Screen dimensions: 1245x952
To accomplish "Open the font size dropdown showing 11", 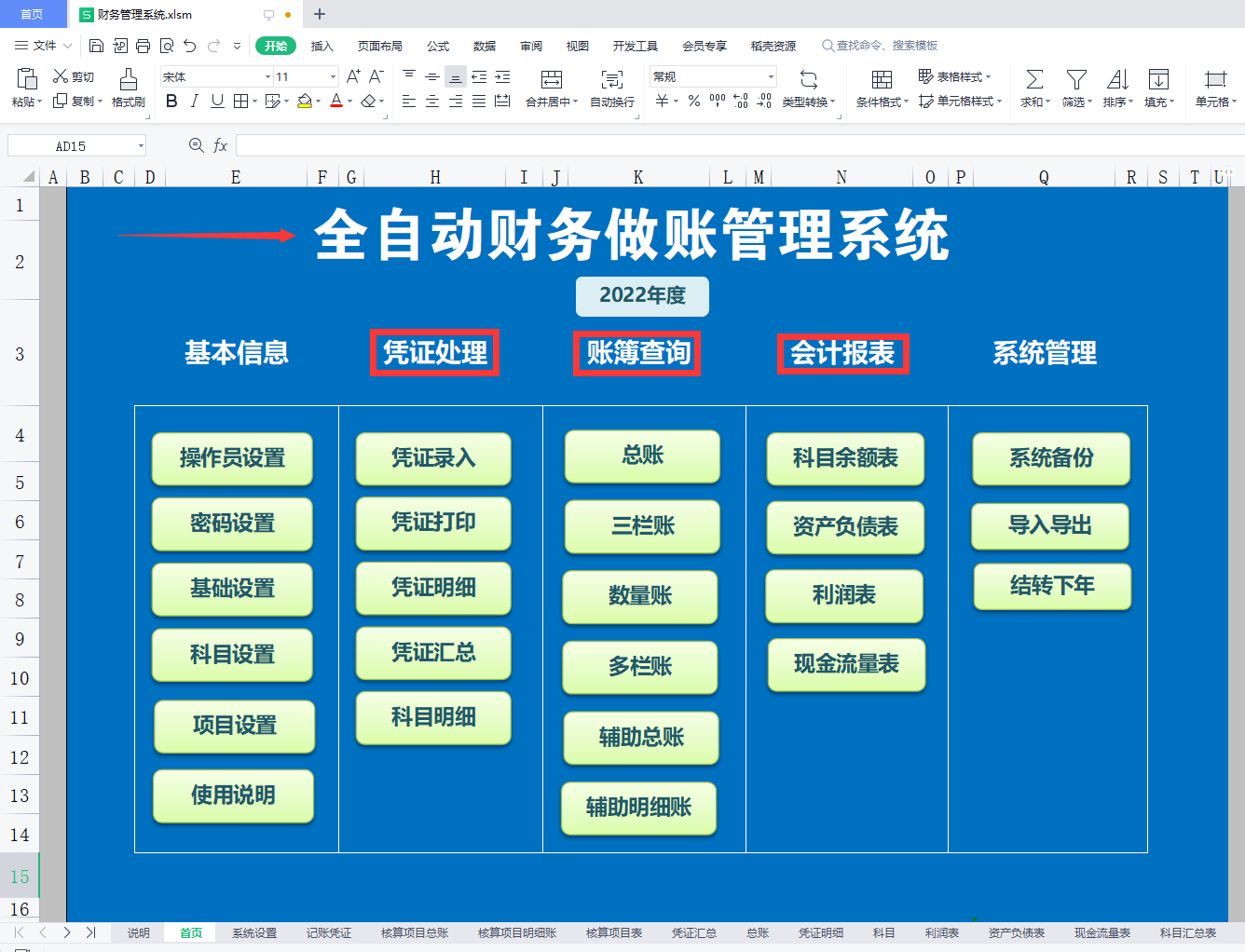I will point(331,75).
